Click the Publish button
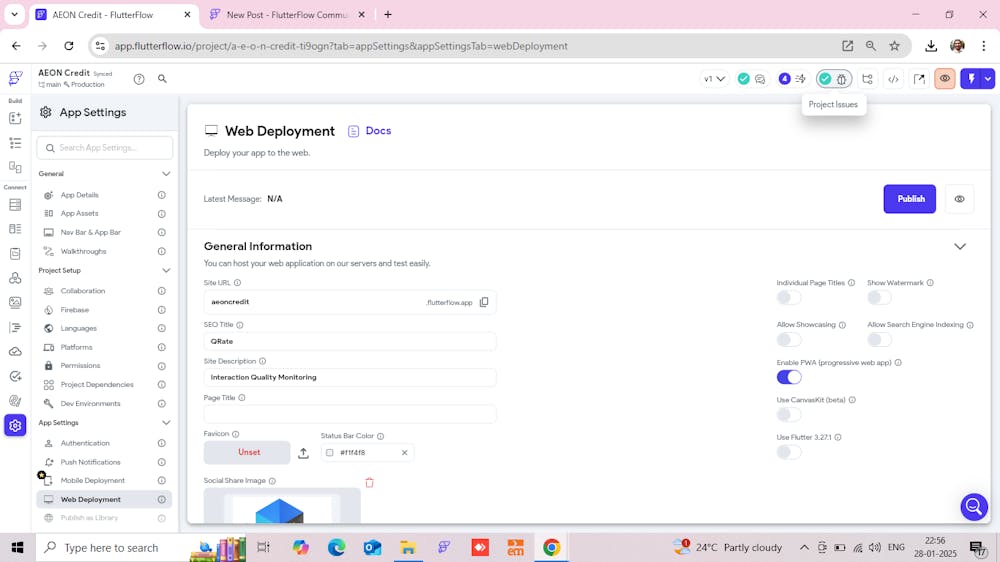 click(x=909, y=199)
